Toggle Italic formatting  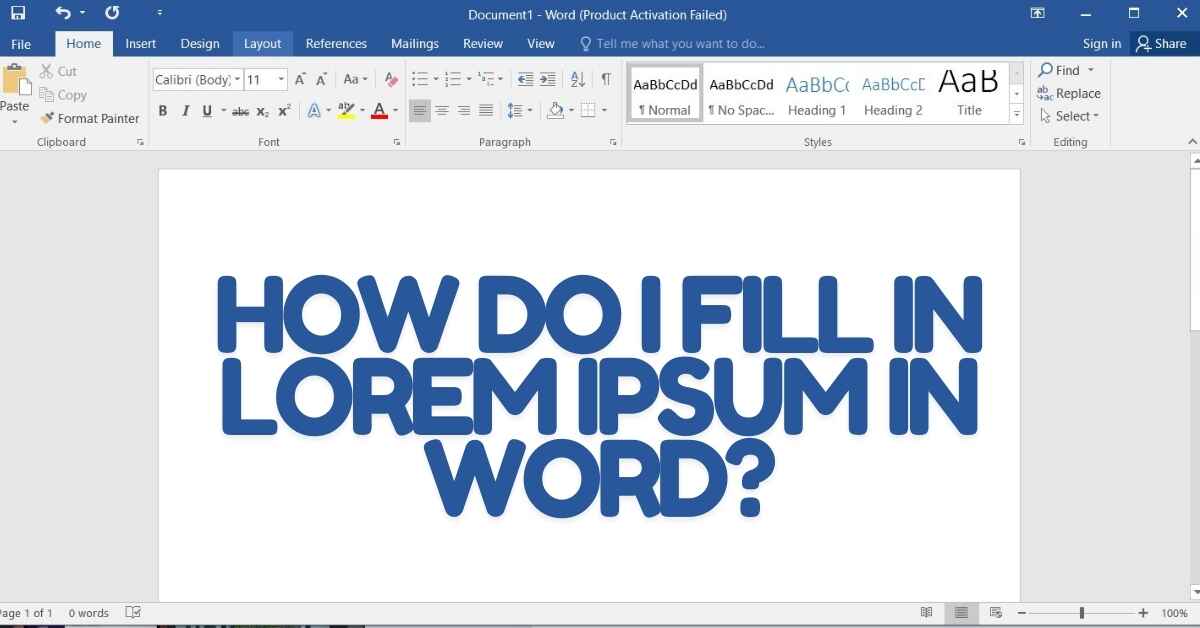185,111
